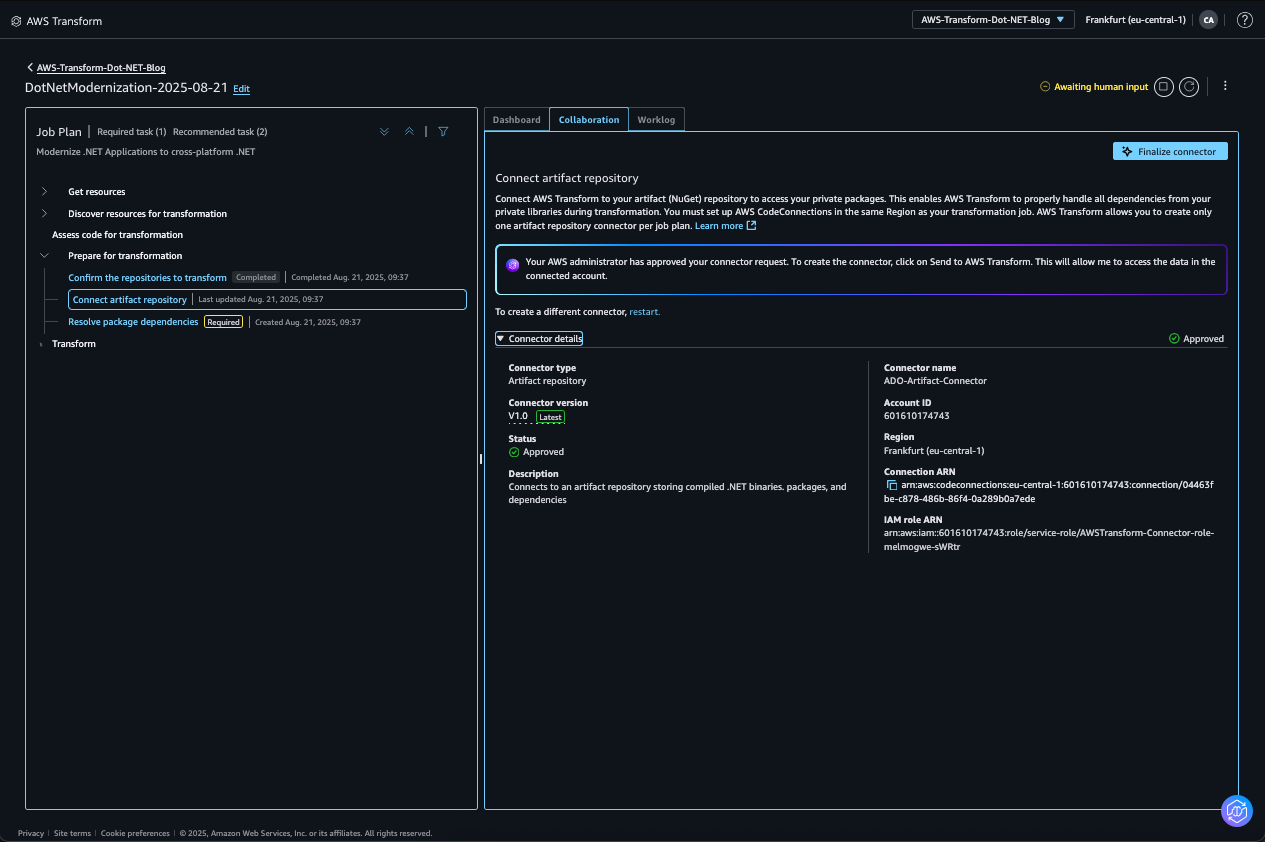Click restart to create a different connector
This screenshot has height=842, width=1265.
pos(644,311)
